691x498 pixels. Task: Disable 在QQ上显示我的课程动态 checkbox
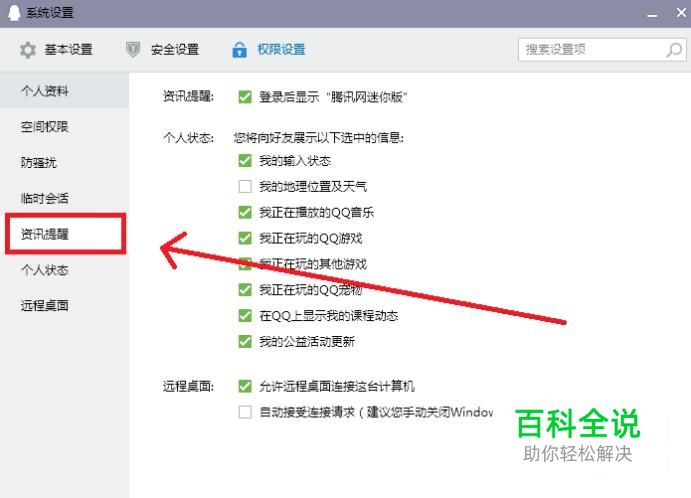(245, 316)
